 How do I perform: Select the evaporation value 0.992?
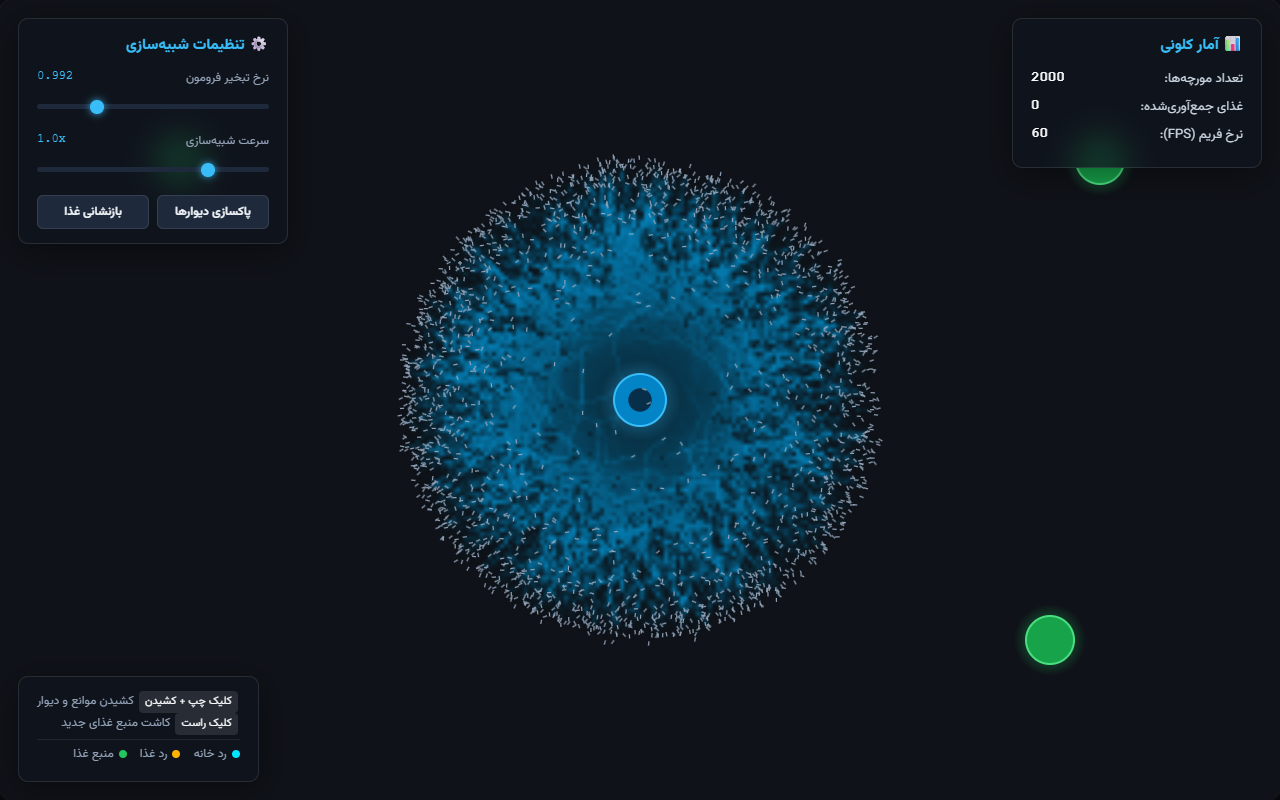click(55, 76)
